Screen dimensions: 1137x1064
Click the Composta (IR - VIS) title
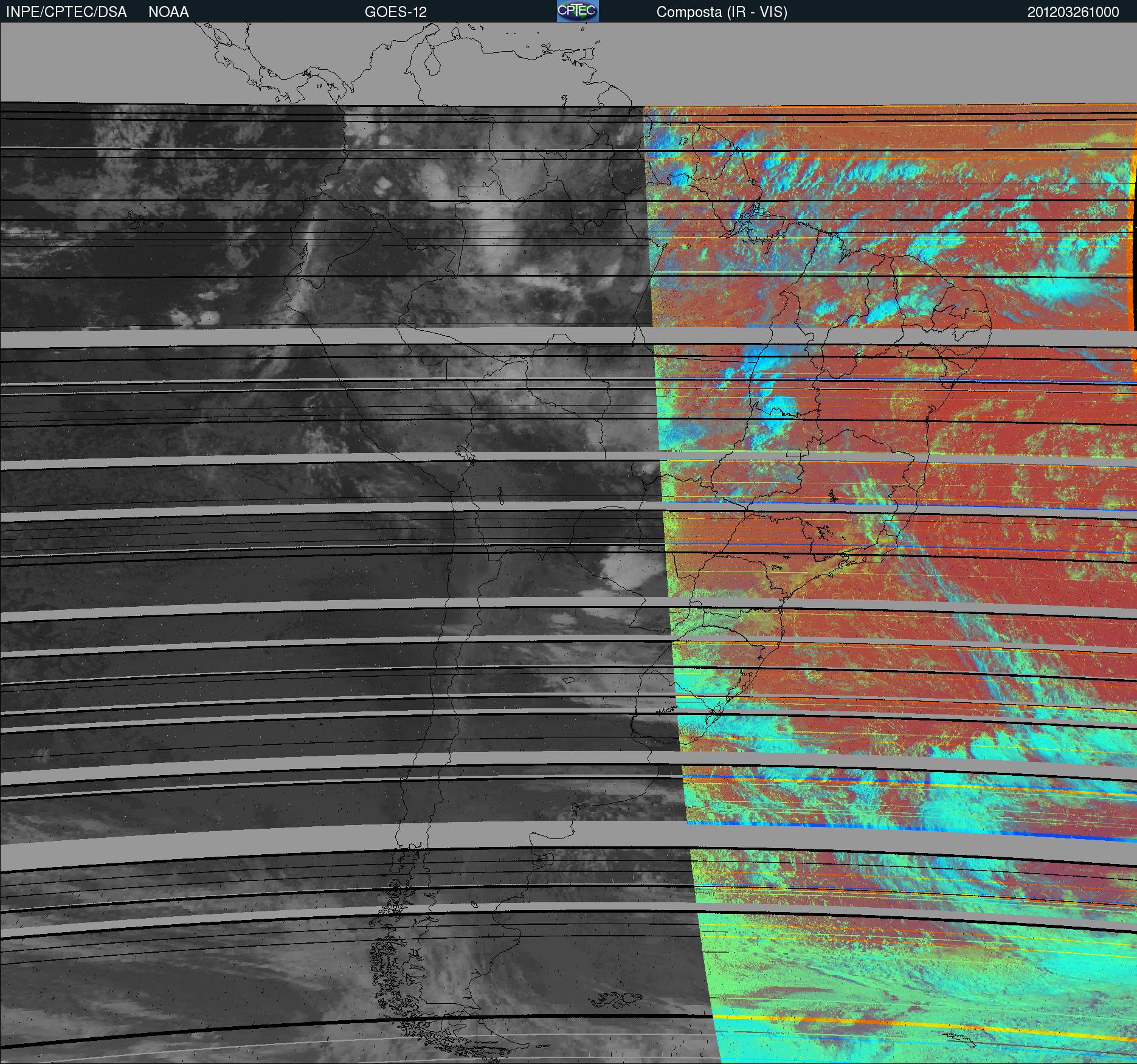click(x=722, y=12)
